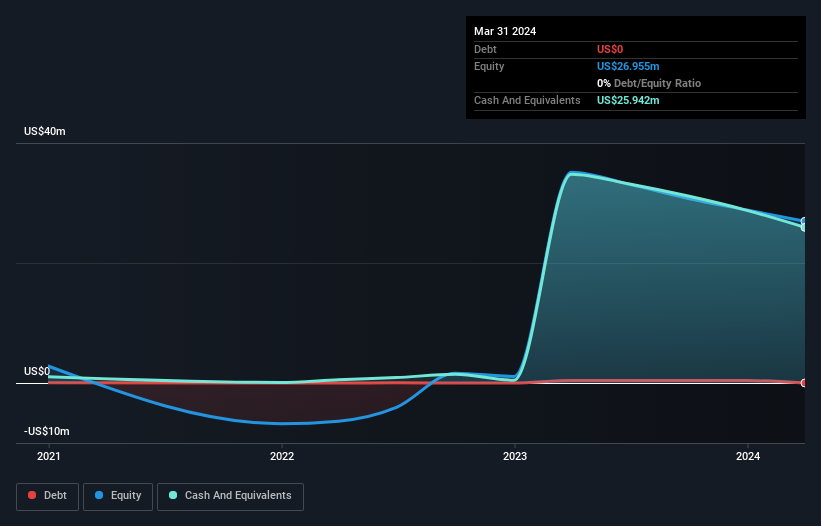Click the 2023 x-axis label
This screenshot has width=821, height=526.
pos(515,456)
